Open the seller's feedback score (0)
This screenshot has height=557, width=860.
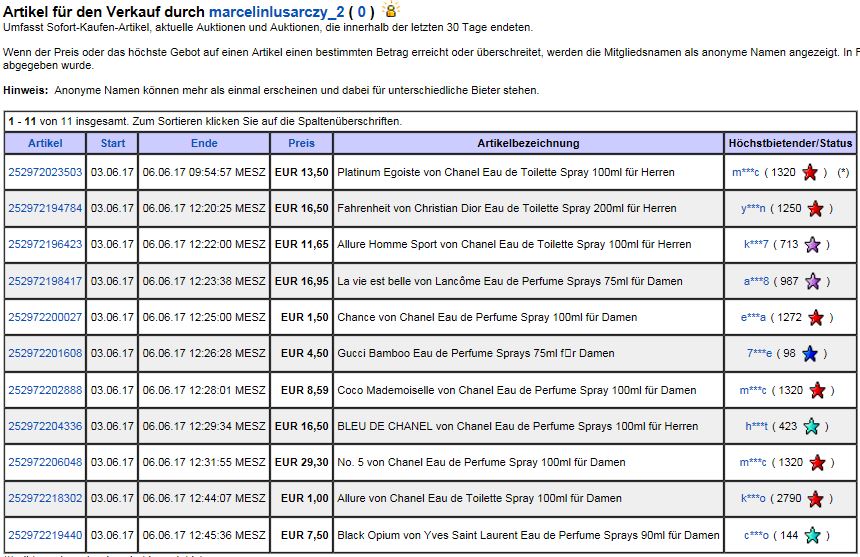pyautogui.click(x=361, y=12)
